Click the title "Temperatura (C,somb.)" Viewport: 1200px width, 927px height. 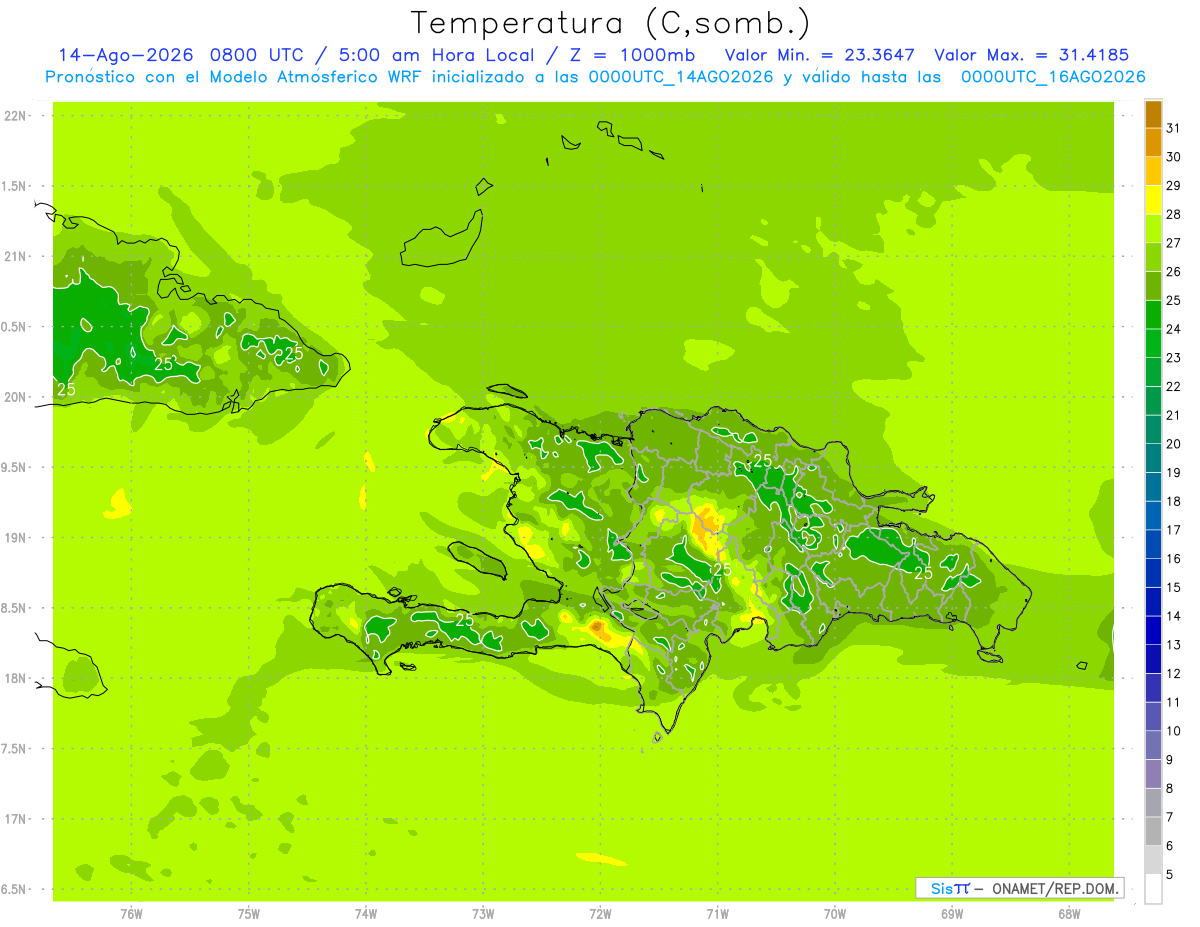pos(611,22)
